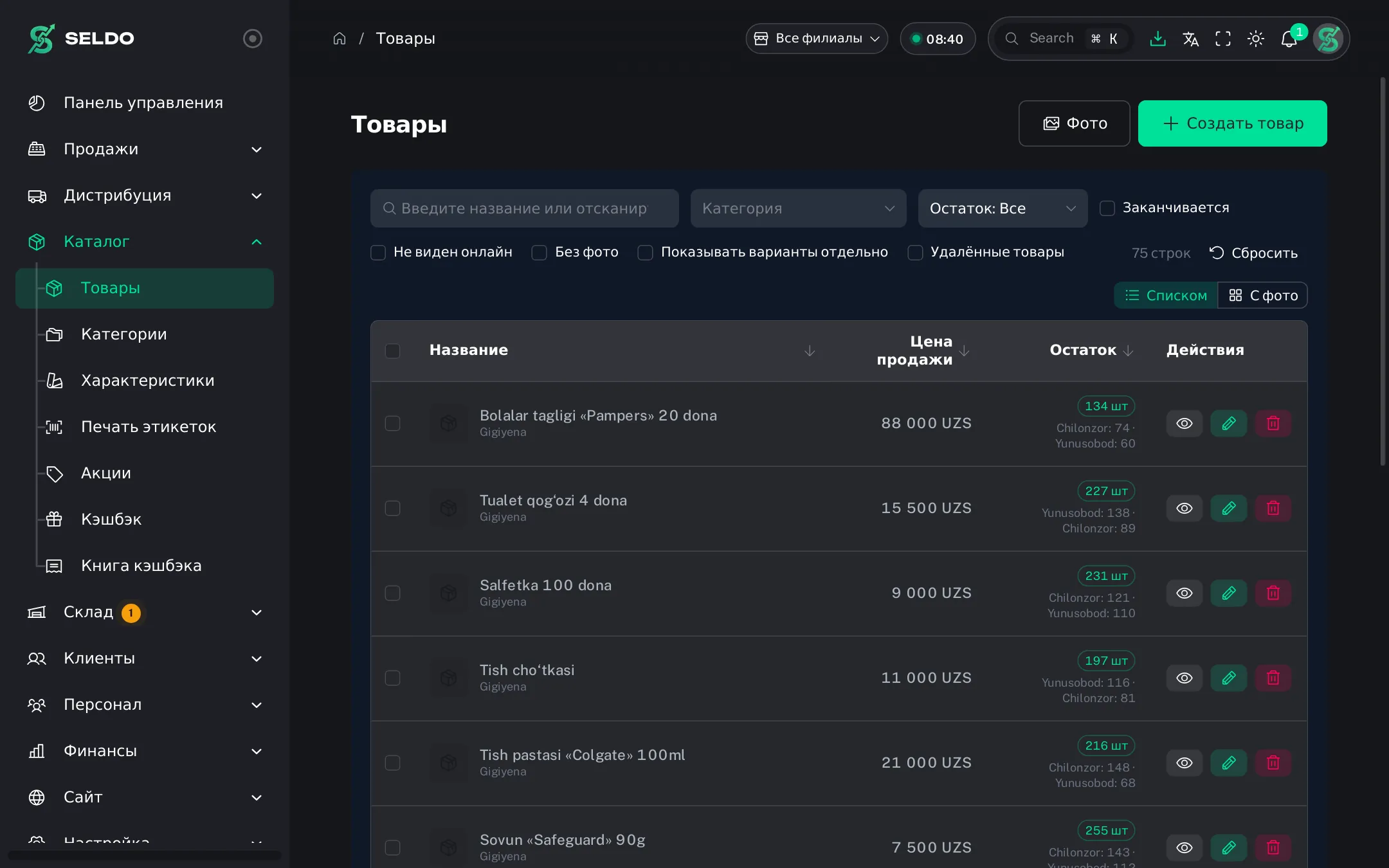Check the Не виден онлайн filter

[x=378, y=252]
